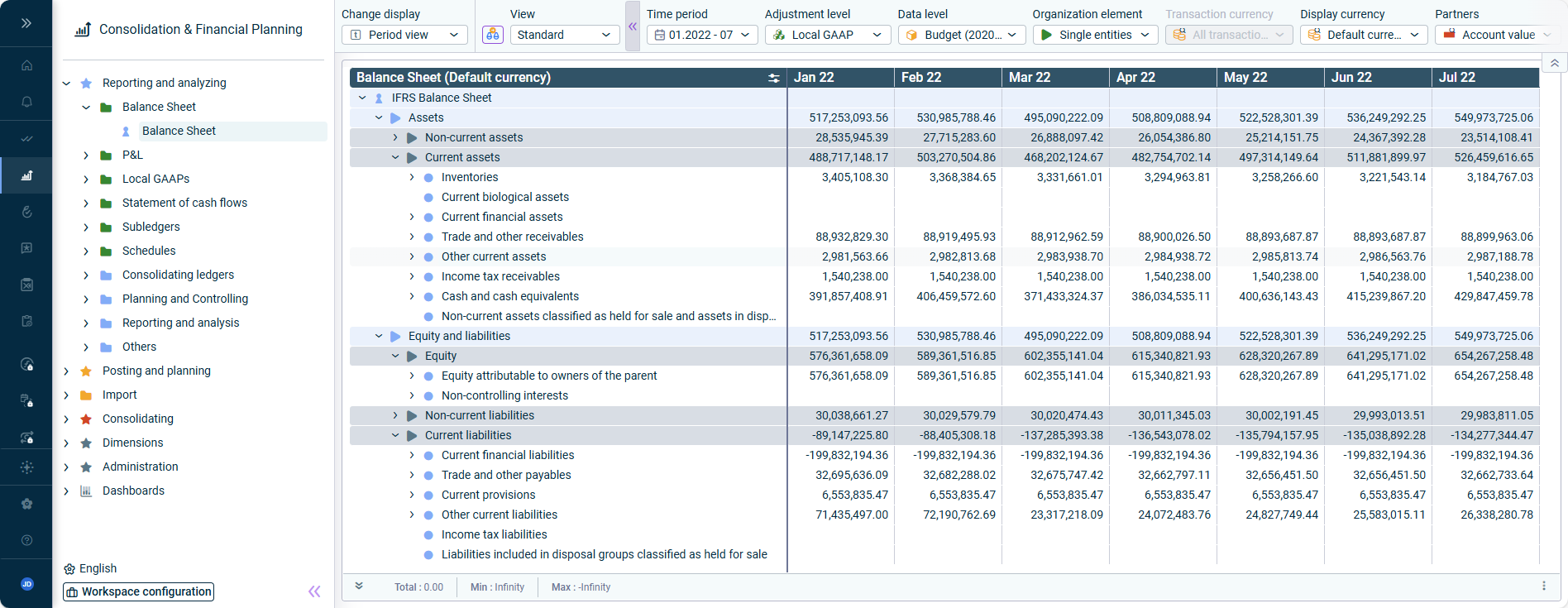Open the Dashboards tree item
The height and width of the screenshot is (608, 1568).
[133, 491]
